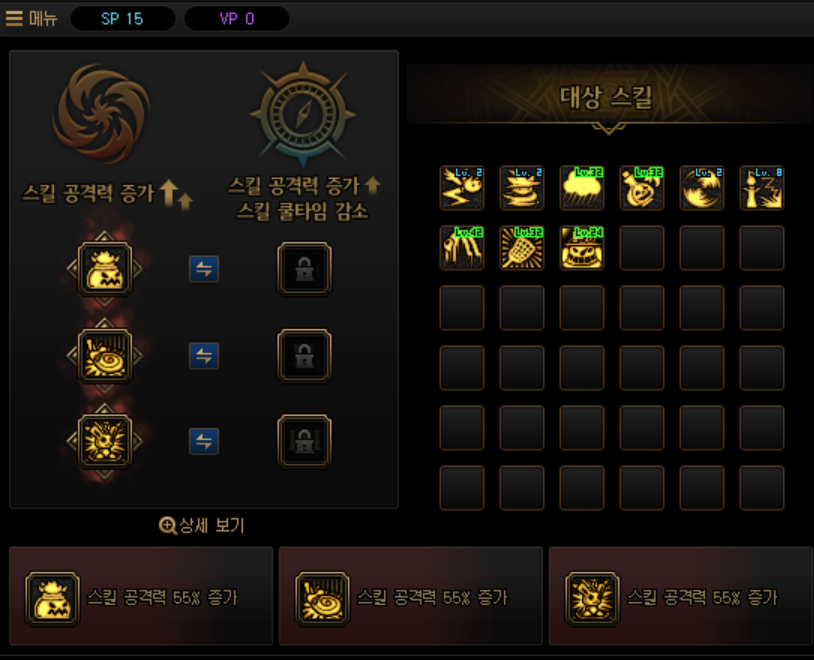Toggle the swap arrows beside the rabbit burst skill
This screenshot has width=814, height=660.
point(204,441)
